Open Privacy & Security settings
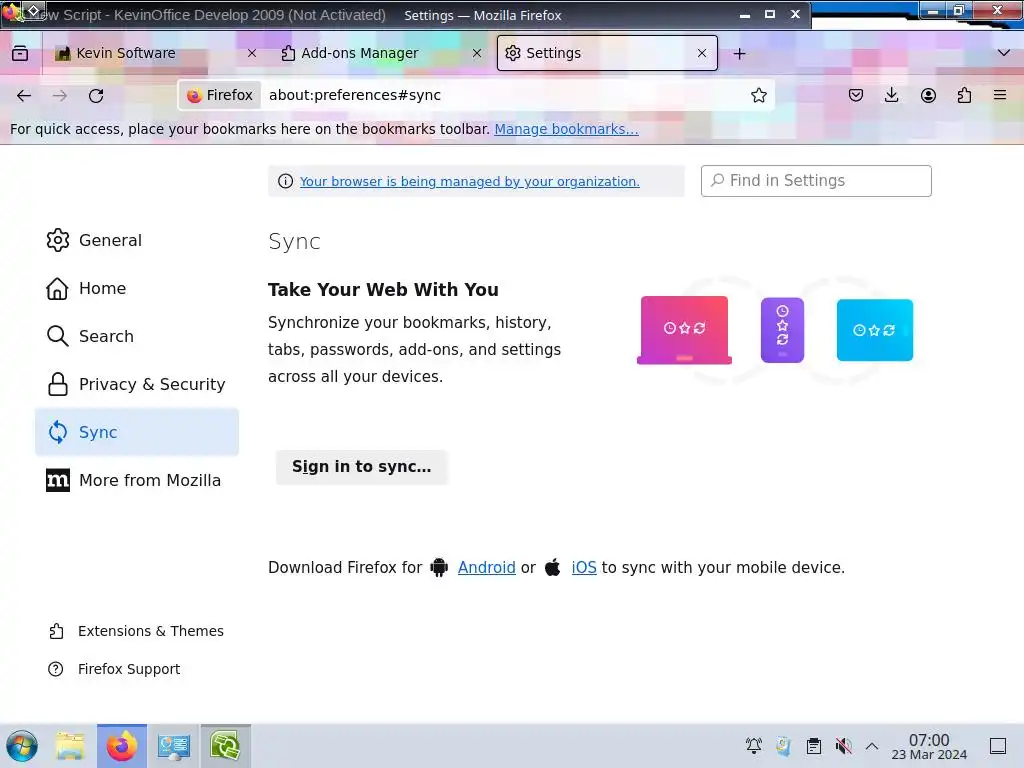This screenshot has height=768, width=1024. (x=136, y=384)
